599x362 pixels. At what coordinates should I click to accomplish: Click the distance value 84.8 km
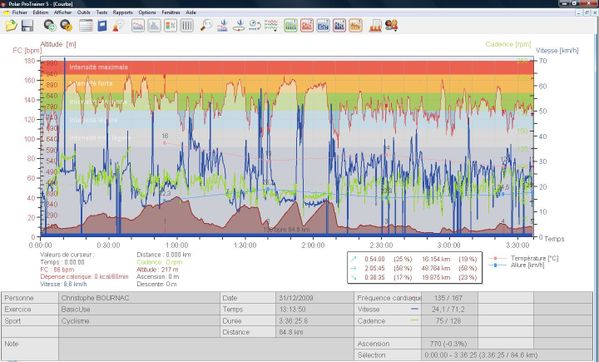coord(291,332)
